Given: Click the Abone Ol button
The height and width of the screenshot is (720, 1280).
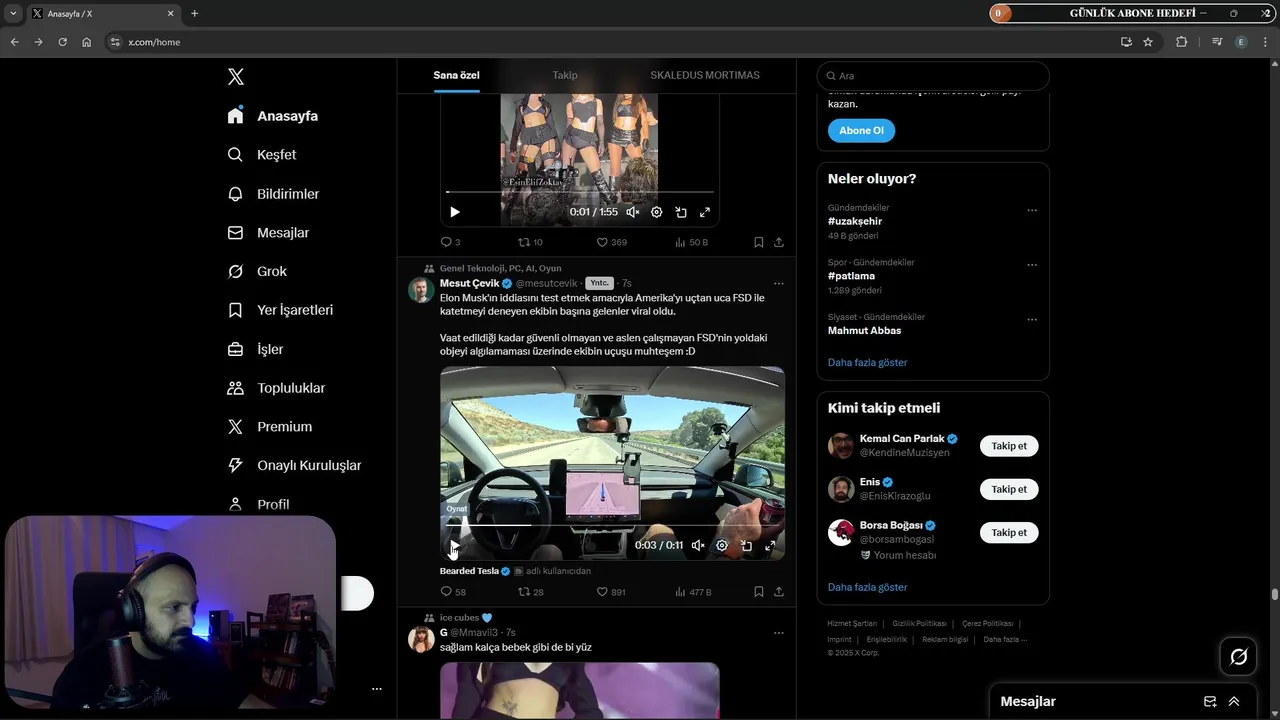Looking at the screenshot, I should pos(861,130).
